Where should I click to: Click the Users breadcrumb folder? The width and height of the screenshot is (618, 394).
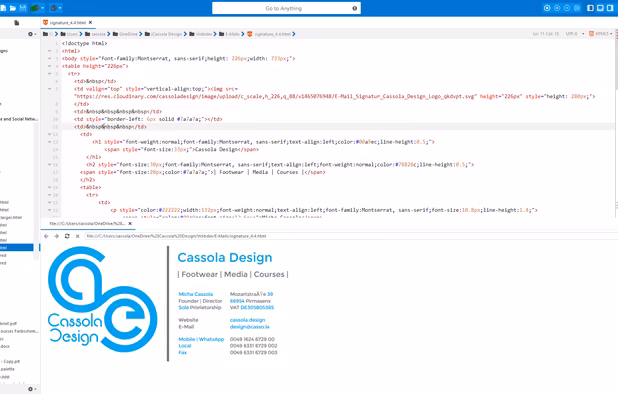tap(69, 34)
